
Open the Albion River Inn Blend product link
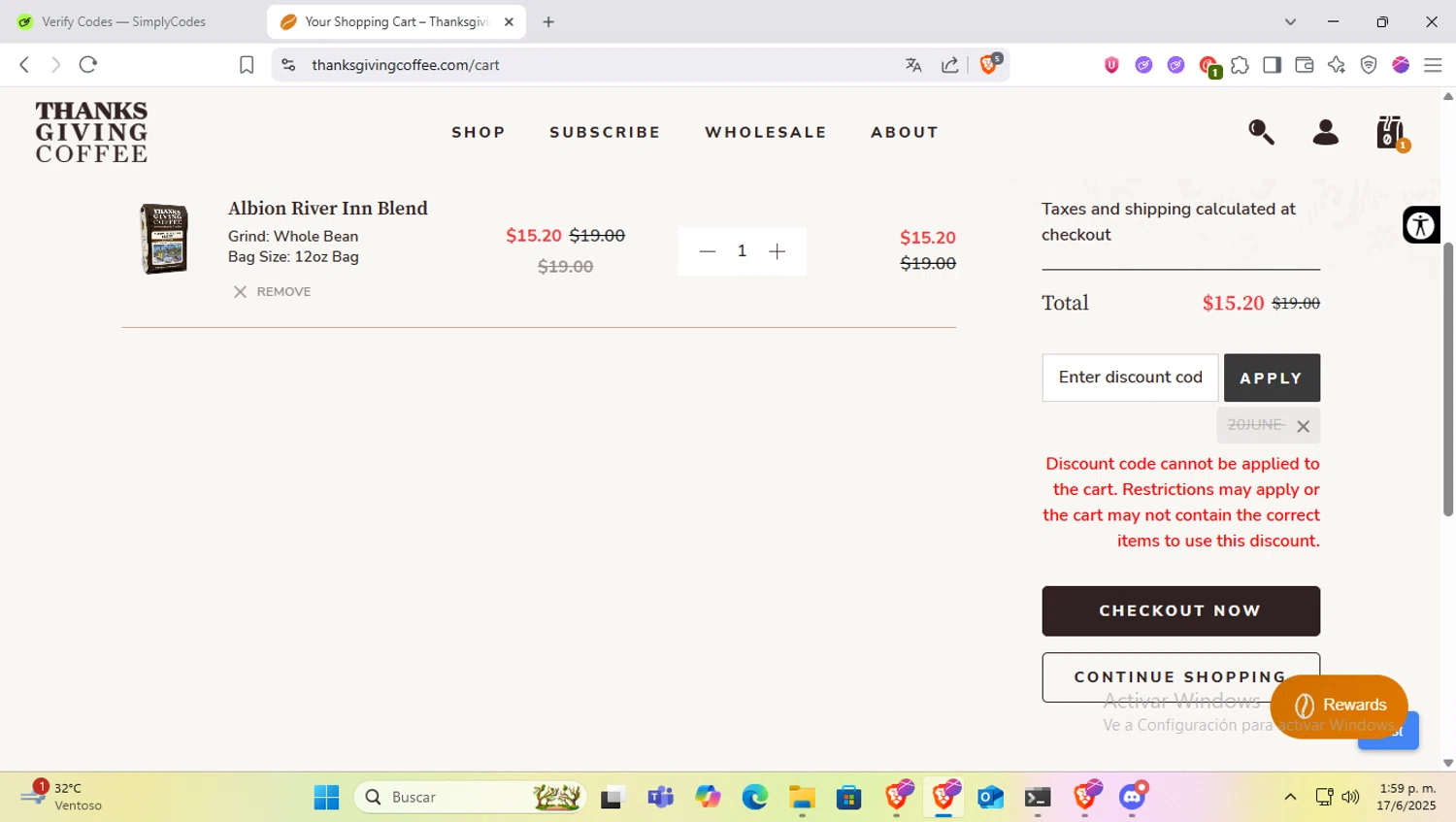click(327, 208)
